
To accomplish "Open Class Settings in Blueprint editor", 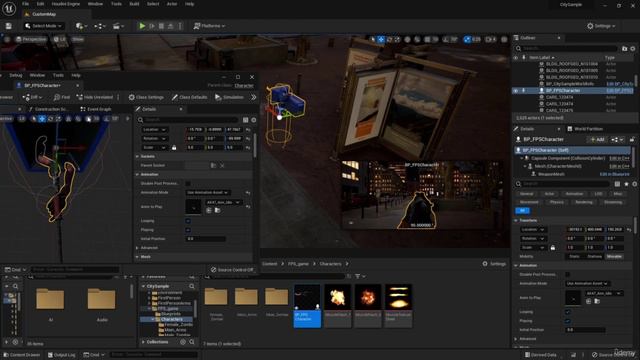I will point(146,97).
